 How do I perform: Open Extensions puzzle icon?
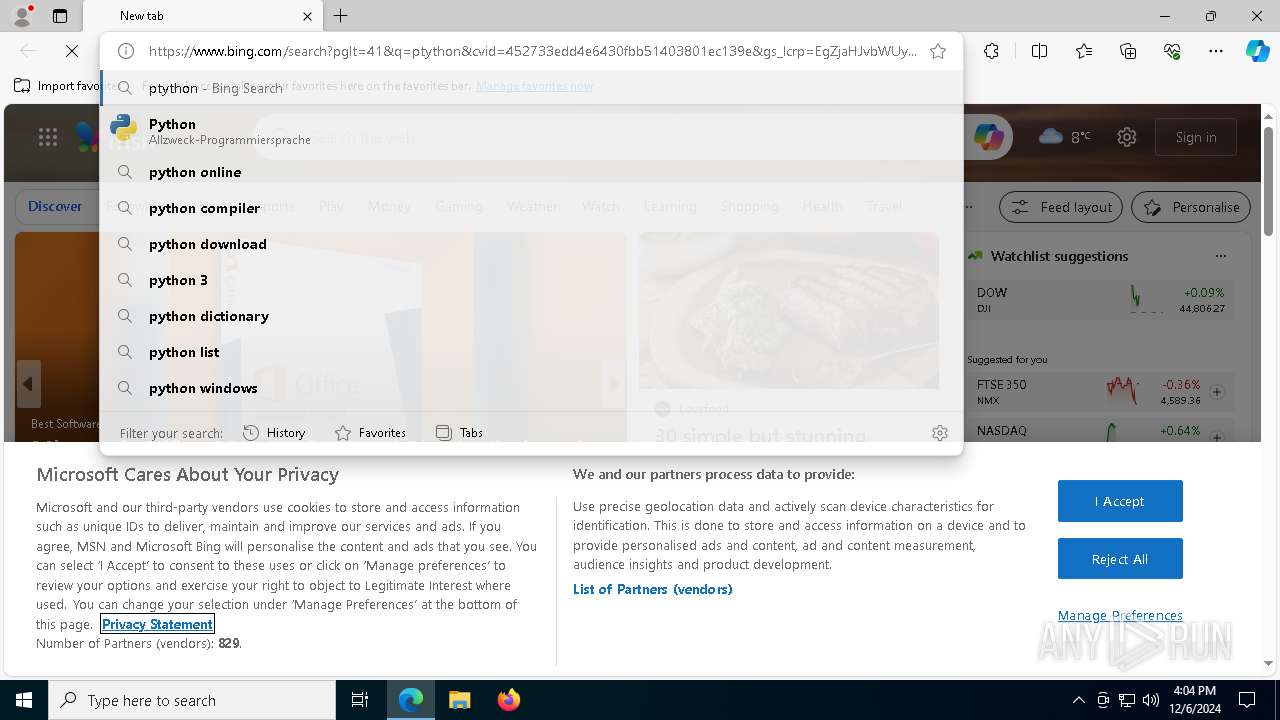(991, 51)
